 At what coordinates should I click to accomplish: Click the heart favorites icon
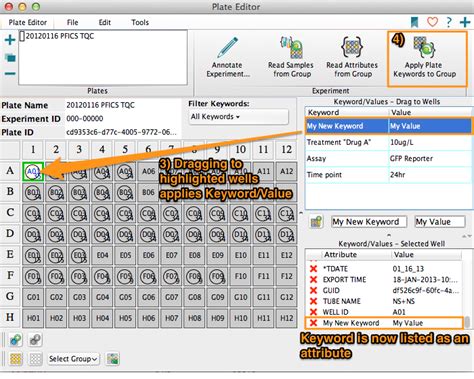pos(432,22)
